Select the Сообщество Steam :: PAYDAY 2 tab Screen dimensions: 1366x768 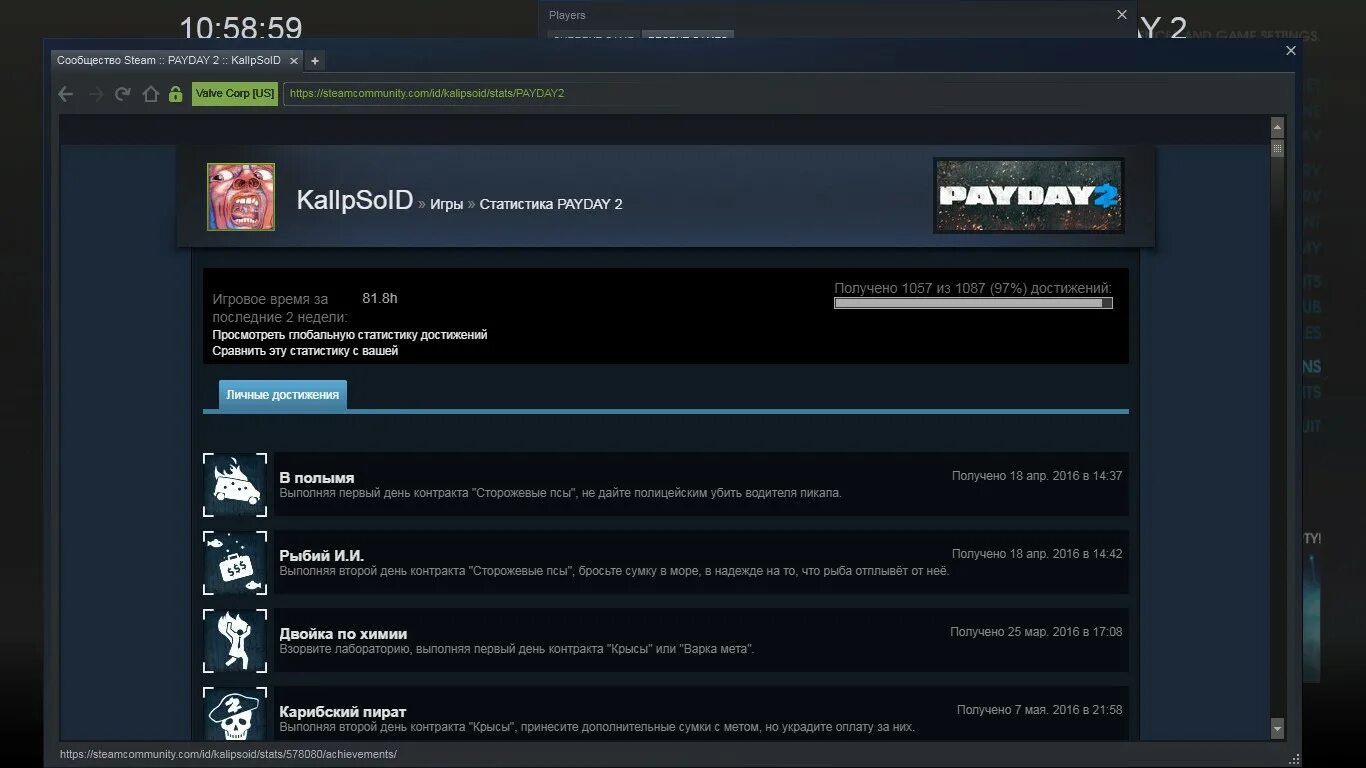176,61
